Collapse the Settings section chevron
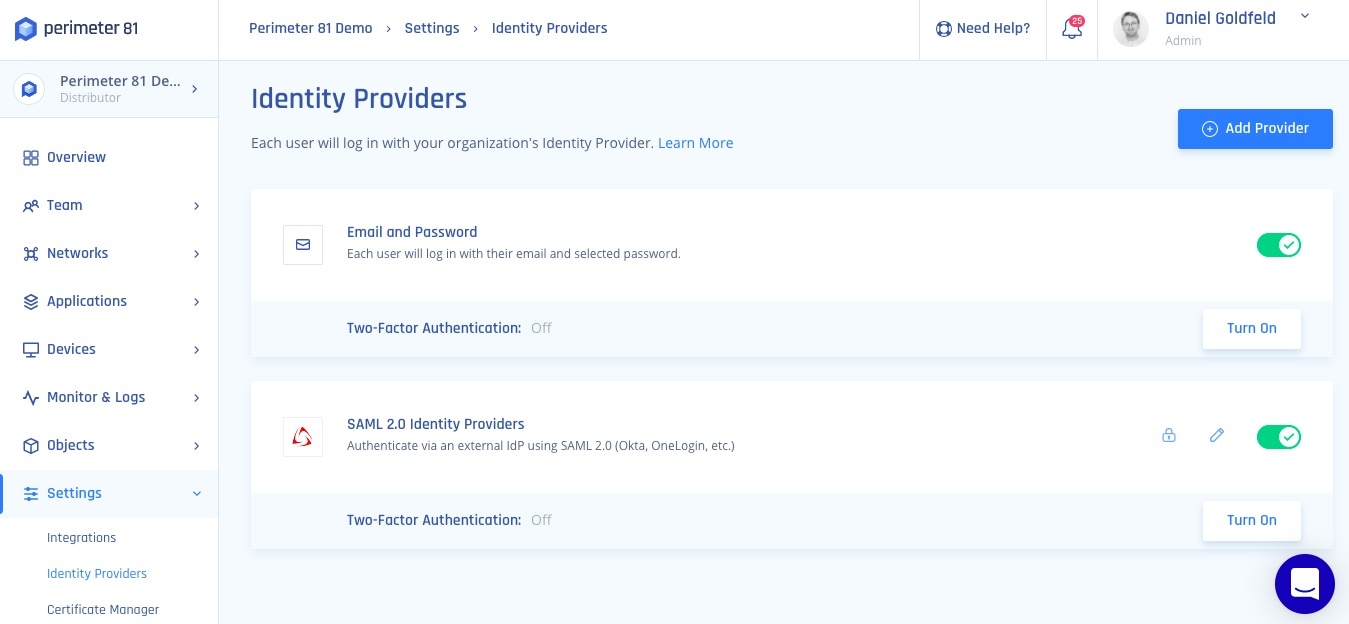This screenshot has width=1349, height=624. (x=197, y=494)
